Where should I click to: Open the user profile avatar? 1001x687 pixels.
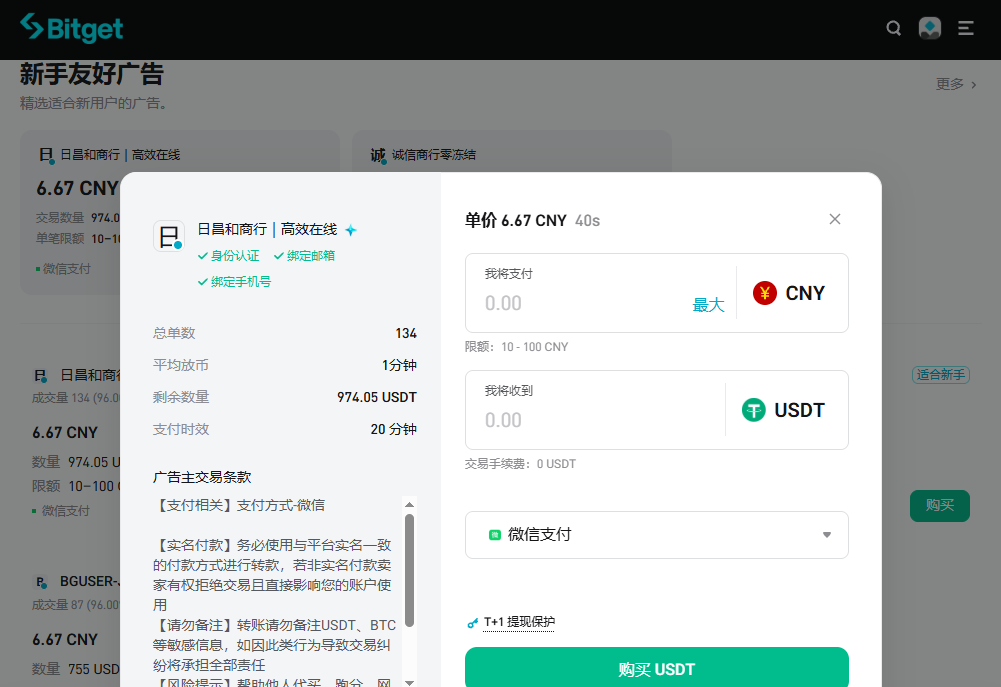click(930, 28)
